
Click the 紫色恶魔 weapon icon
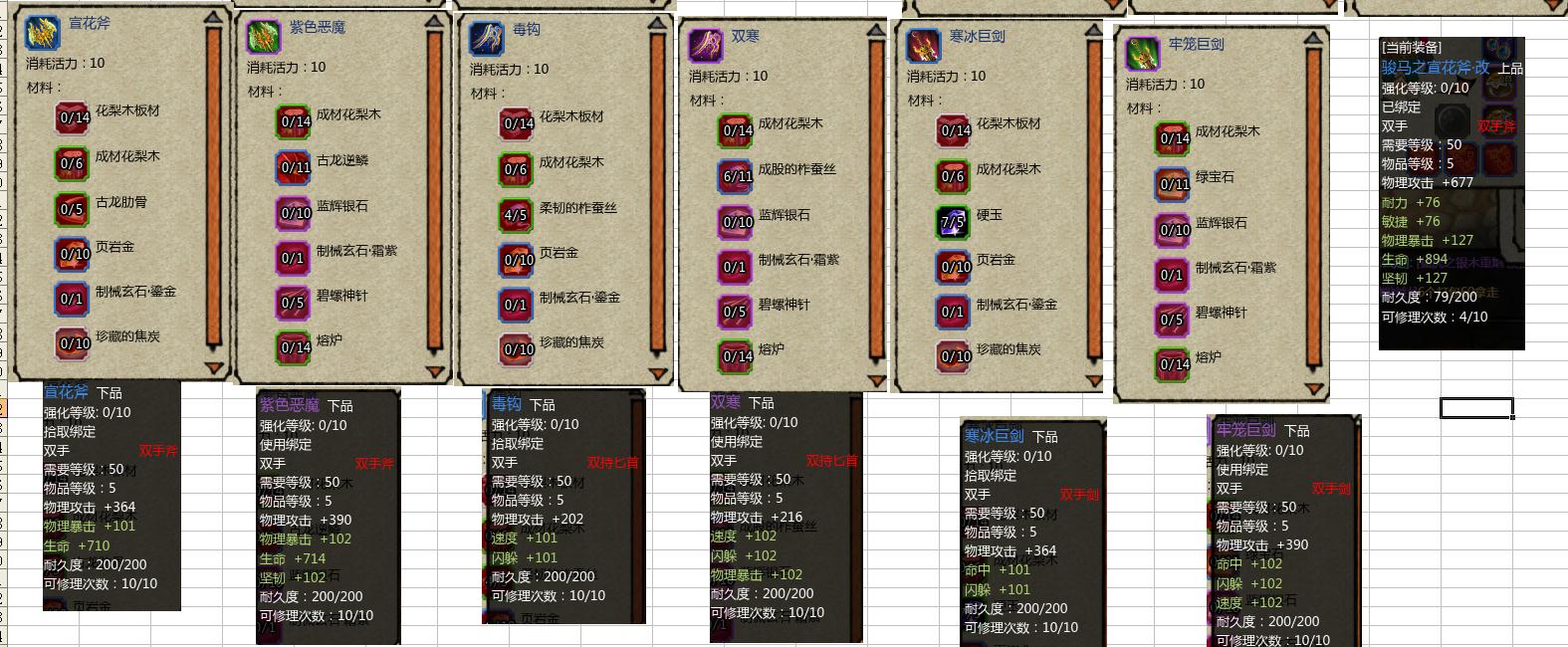pyautogui.click(x=264, y=37)
